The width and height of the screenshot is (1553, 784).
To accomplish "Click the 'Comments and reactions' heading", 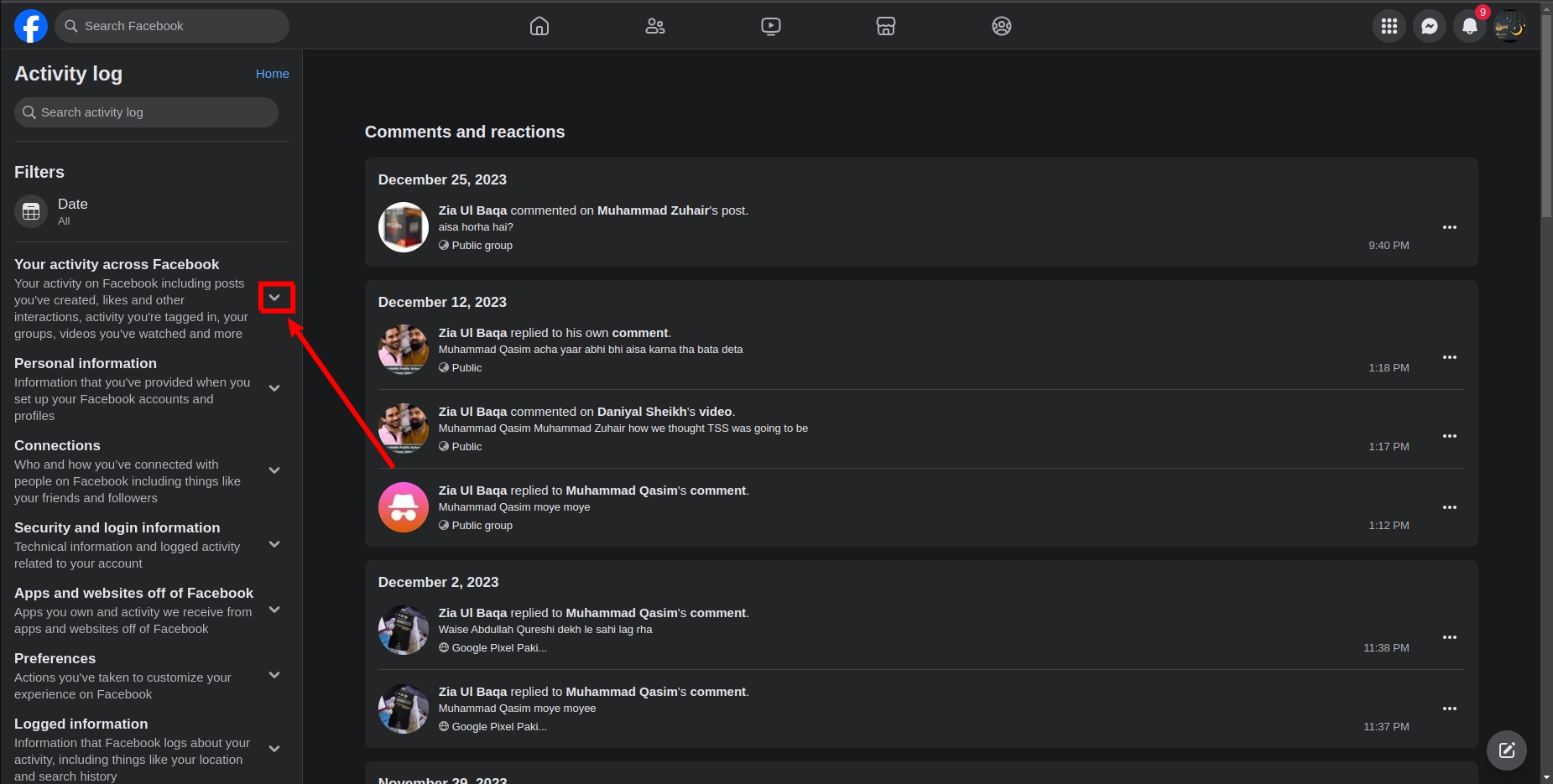I will pos(465,132).
